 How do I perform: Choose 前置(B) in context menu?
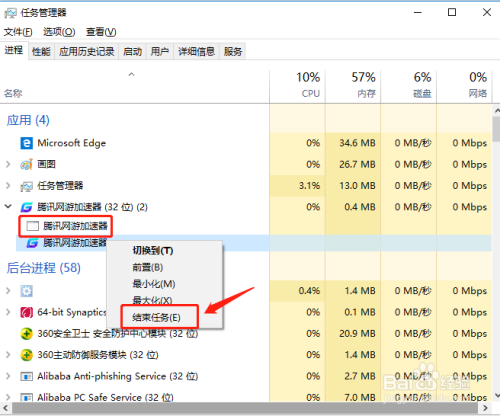(148, 267)
